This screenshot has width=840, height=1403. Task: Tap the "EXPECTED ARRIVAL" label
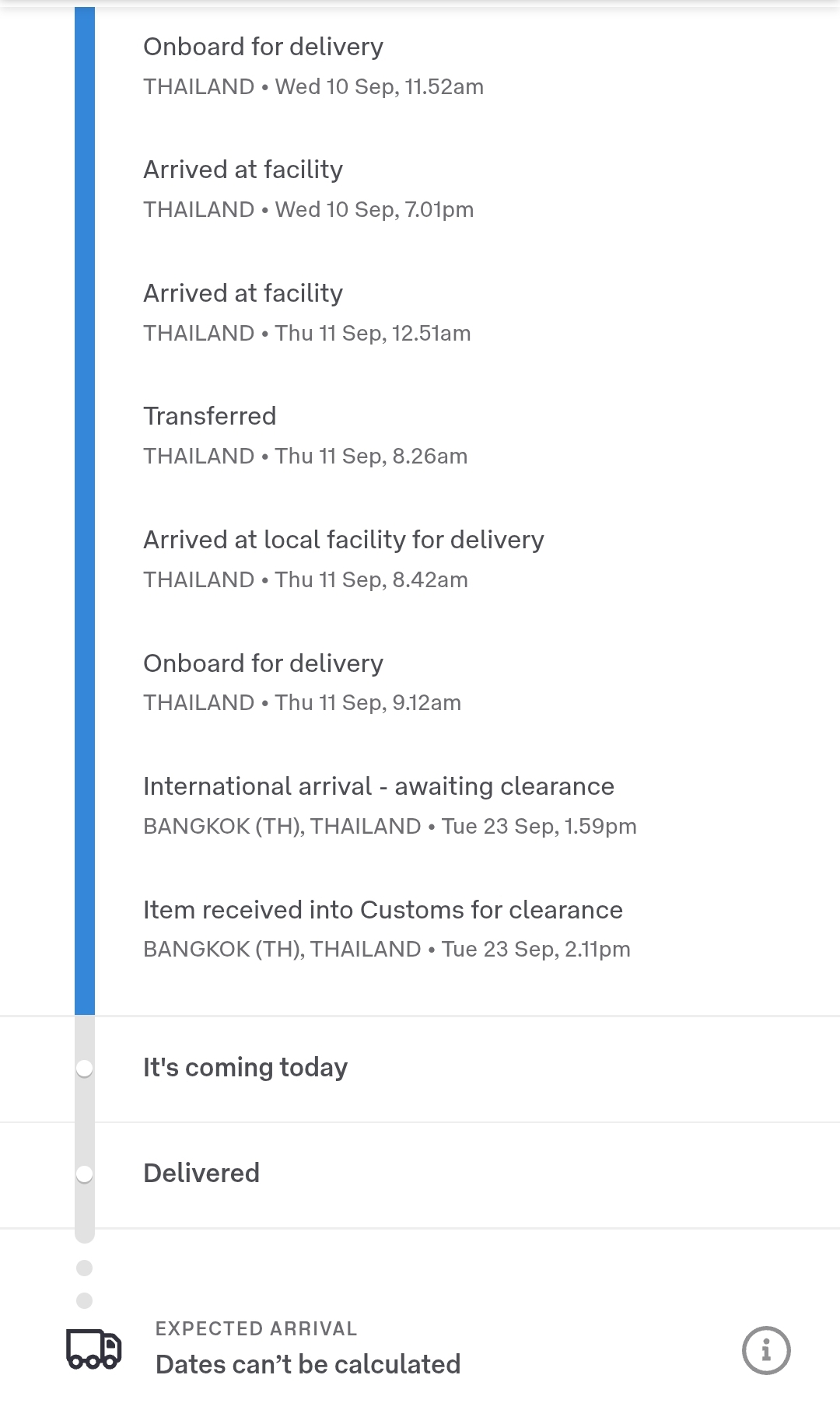256,1329
